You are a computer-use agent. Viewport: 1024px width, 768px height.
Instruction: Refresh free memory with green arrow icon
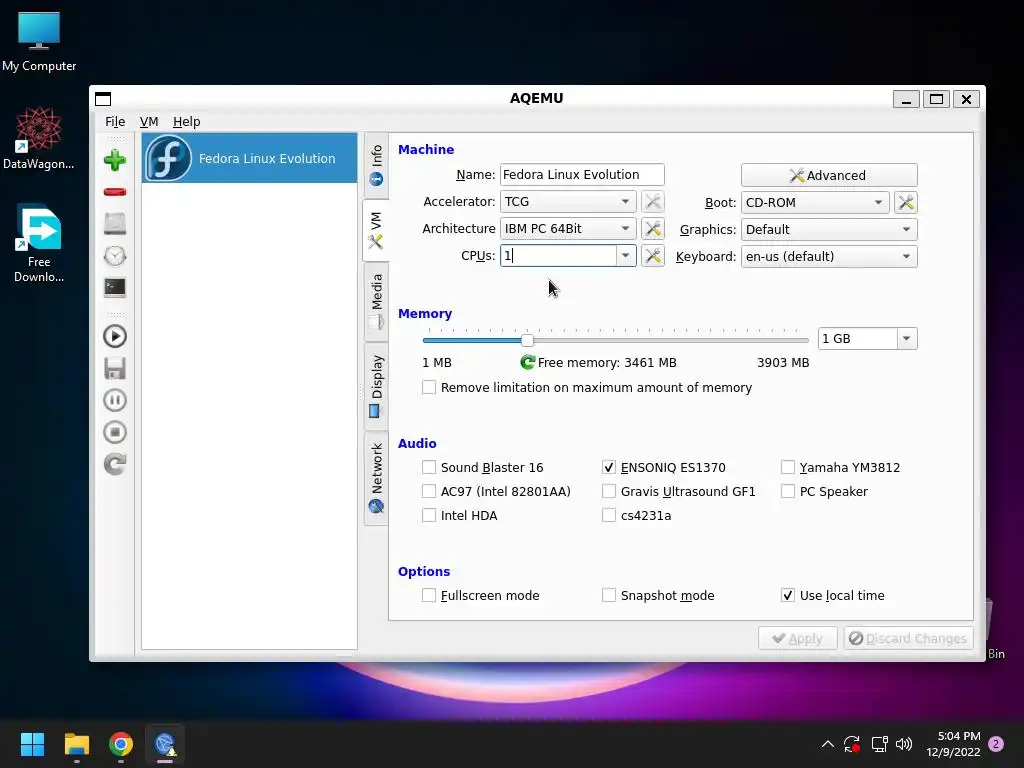tap(528, 362)
